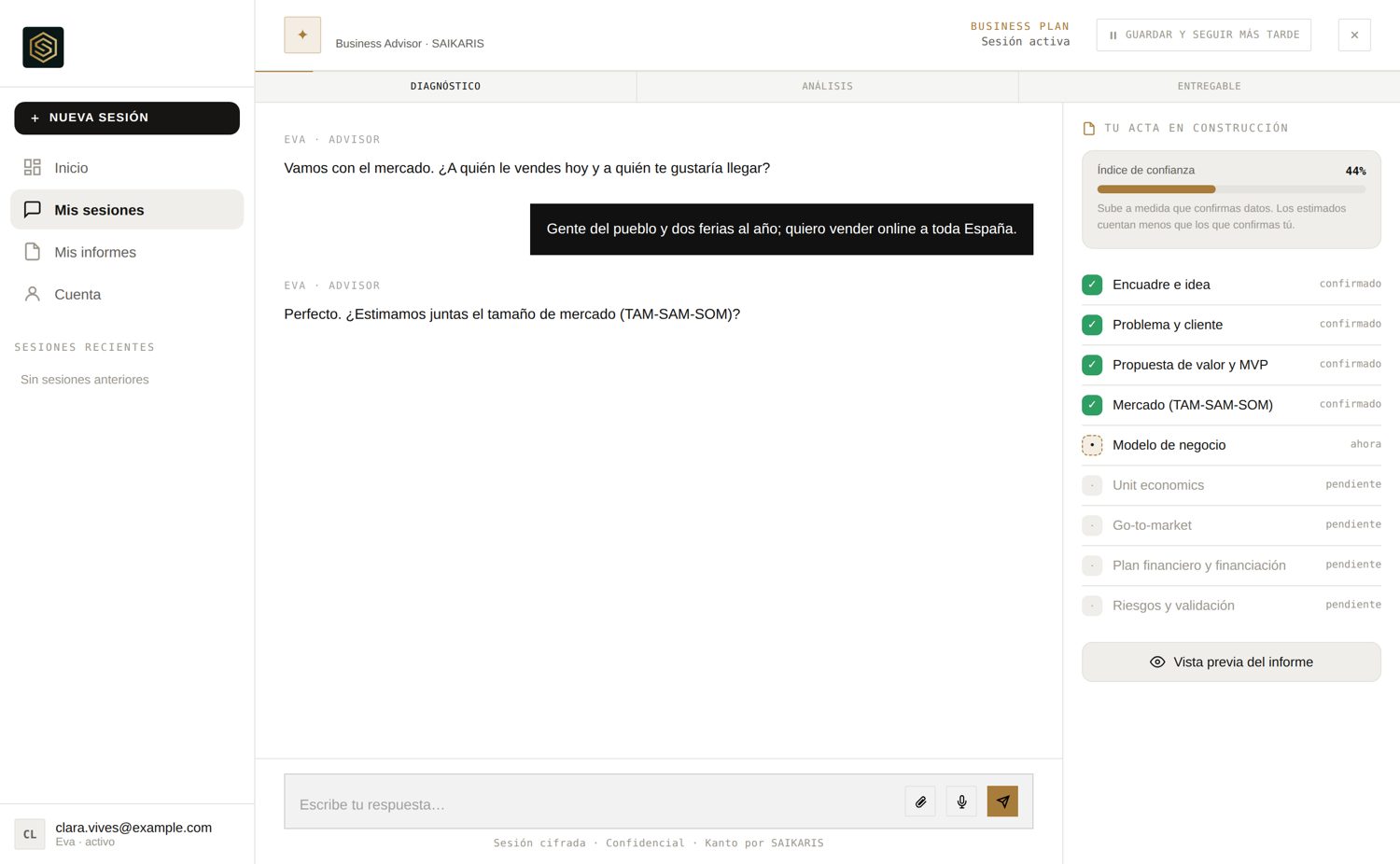Go to Inicio in the sidebar
Viewport: 1400px width, 864px height.
coord(127,168)
